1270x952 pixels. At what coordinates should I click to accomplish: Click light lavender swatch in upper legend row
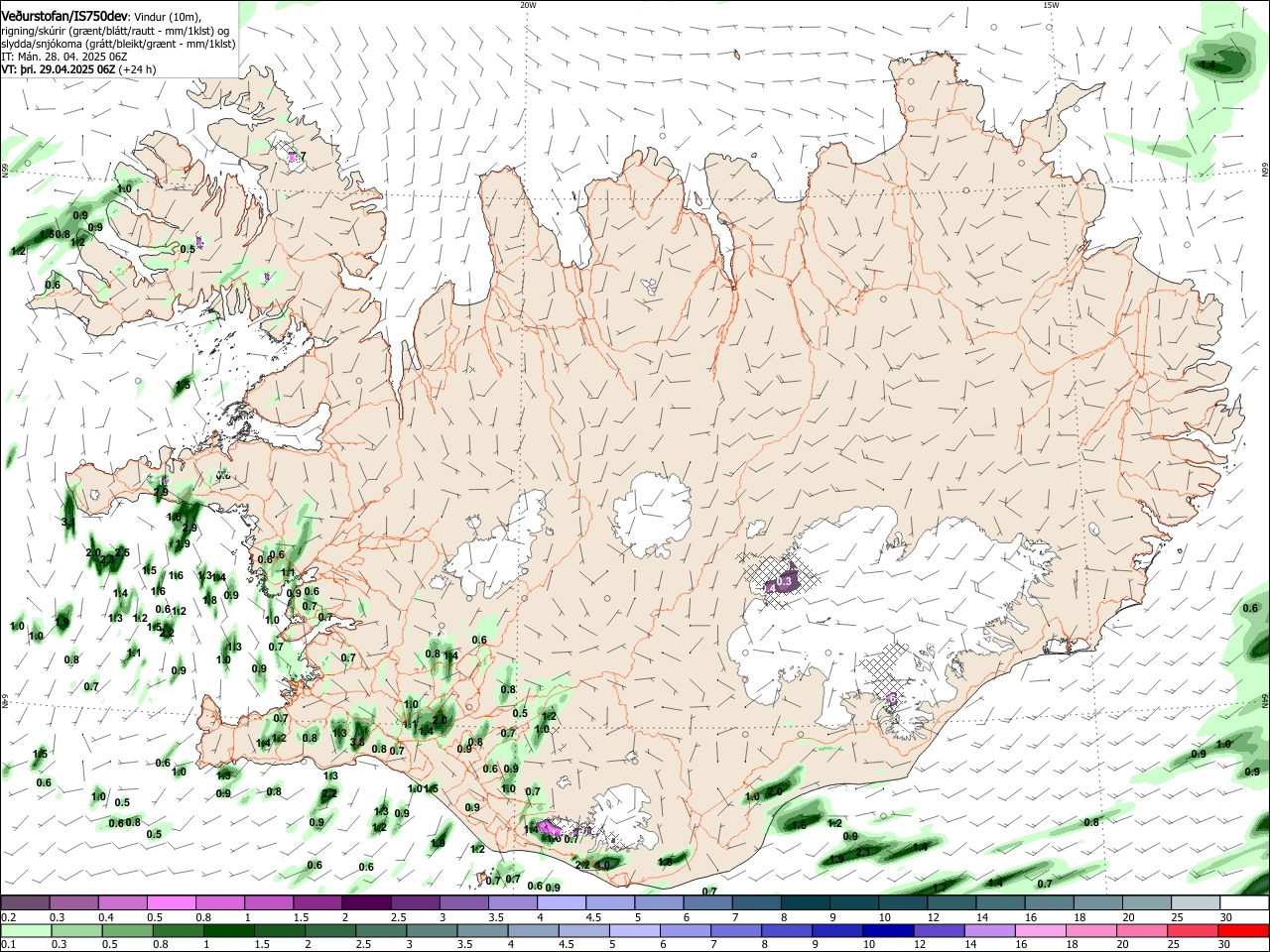(562, 902)
